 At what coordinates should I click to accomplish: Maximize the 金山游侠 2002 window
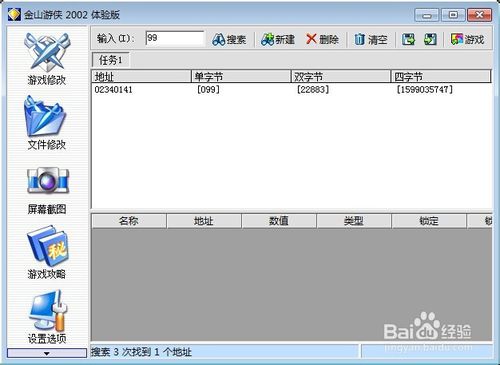click(x=453, y=15)
